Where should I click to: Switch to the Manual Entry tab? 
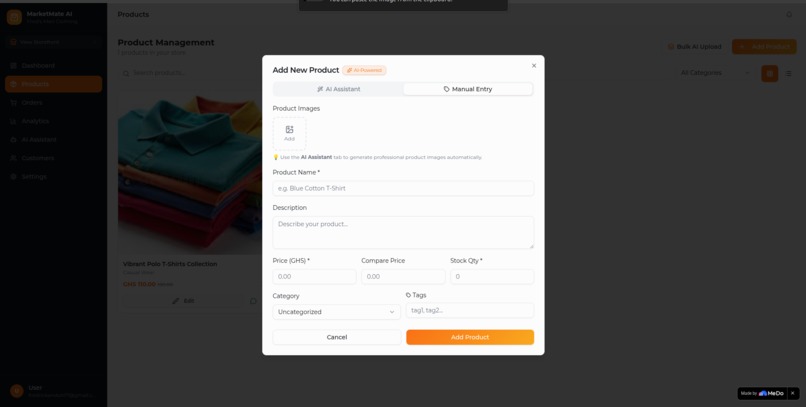[x=468, y=89]
